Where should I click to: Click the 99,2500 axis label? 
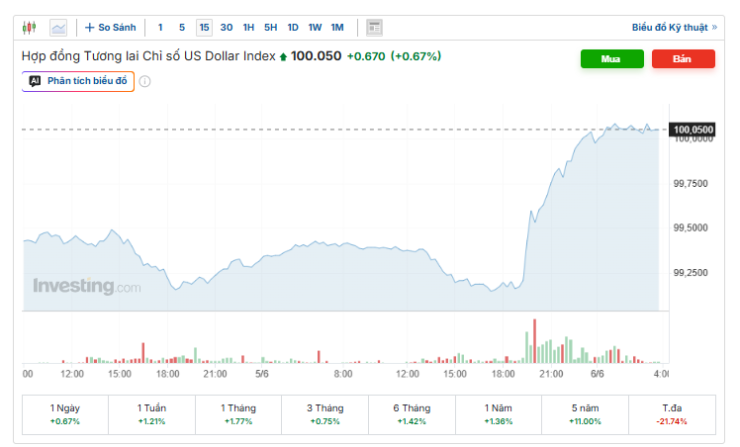(x=690, y=273)
